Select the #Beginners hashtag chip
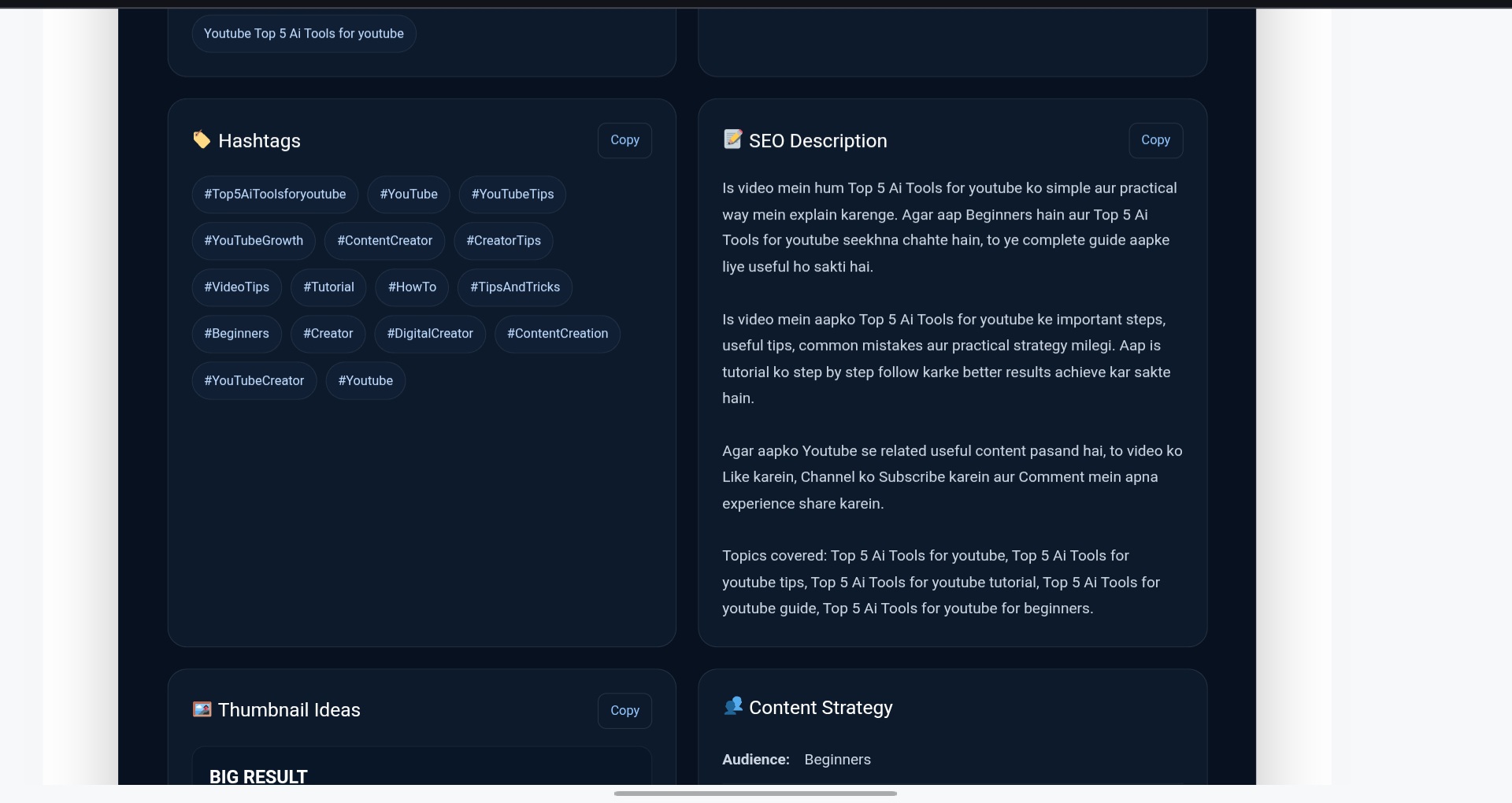The width and height of the screenshot is (1512, 803). [x=237, y=334]
